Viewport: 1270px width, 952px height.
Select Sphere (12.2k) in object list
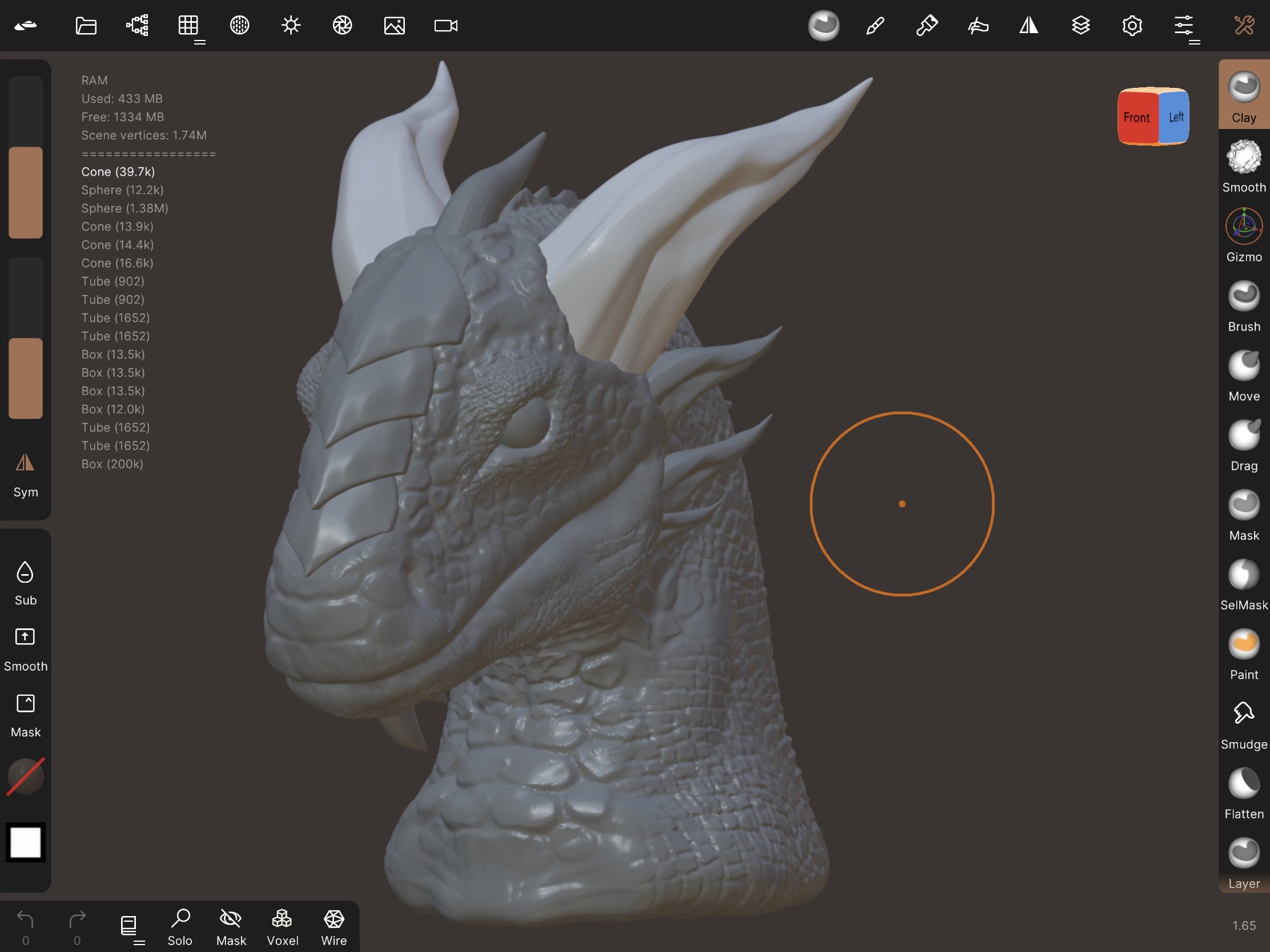[122, 190]
